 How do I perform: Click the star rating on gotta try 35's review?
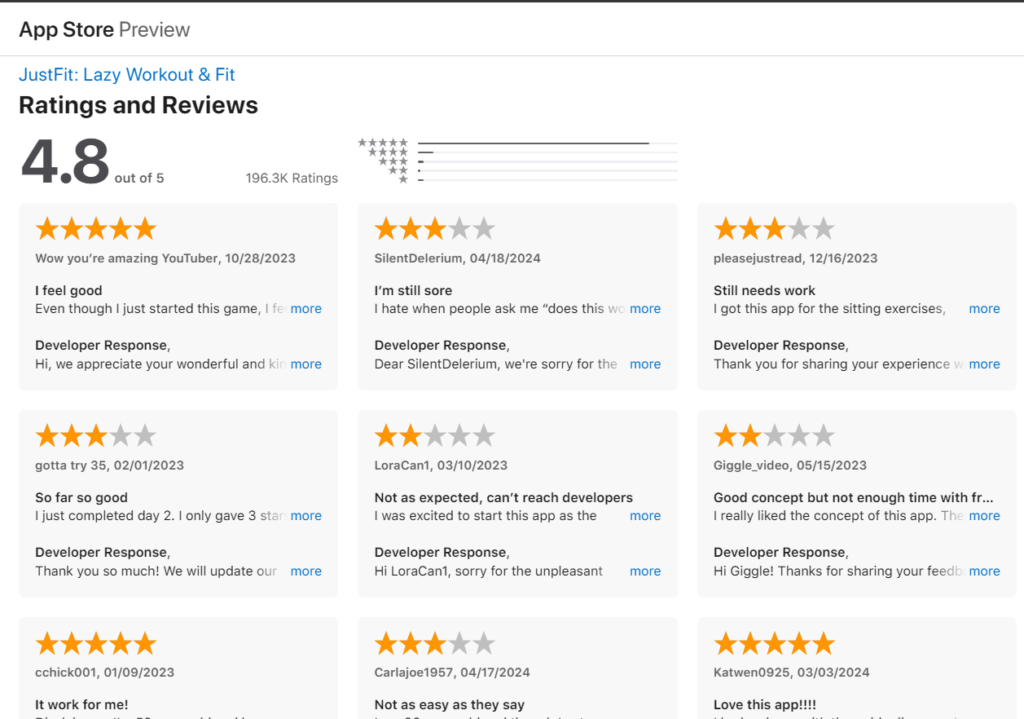[96, 436]
